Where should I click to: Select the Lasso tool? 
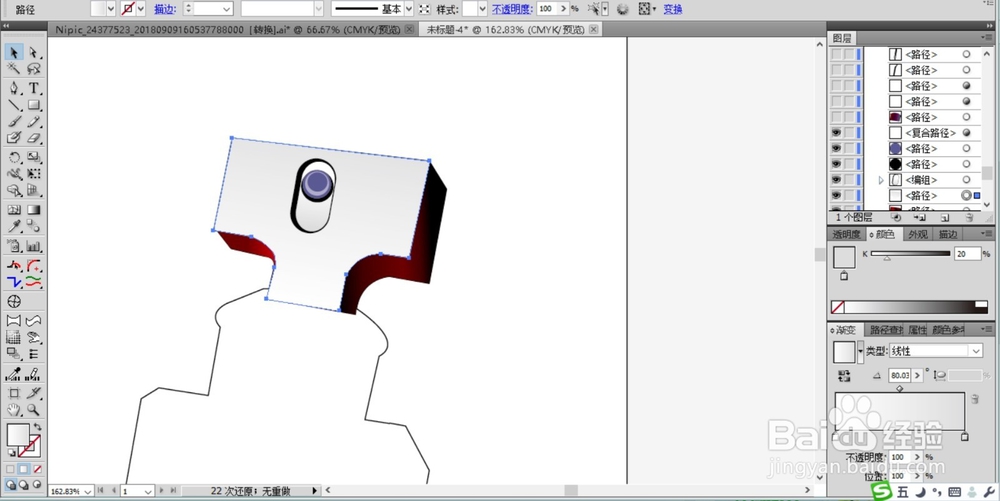click(33, 68)
